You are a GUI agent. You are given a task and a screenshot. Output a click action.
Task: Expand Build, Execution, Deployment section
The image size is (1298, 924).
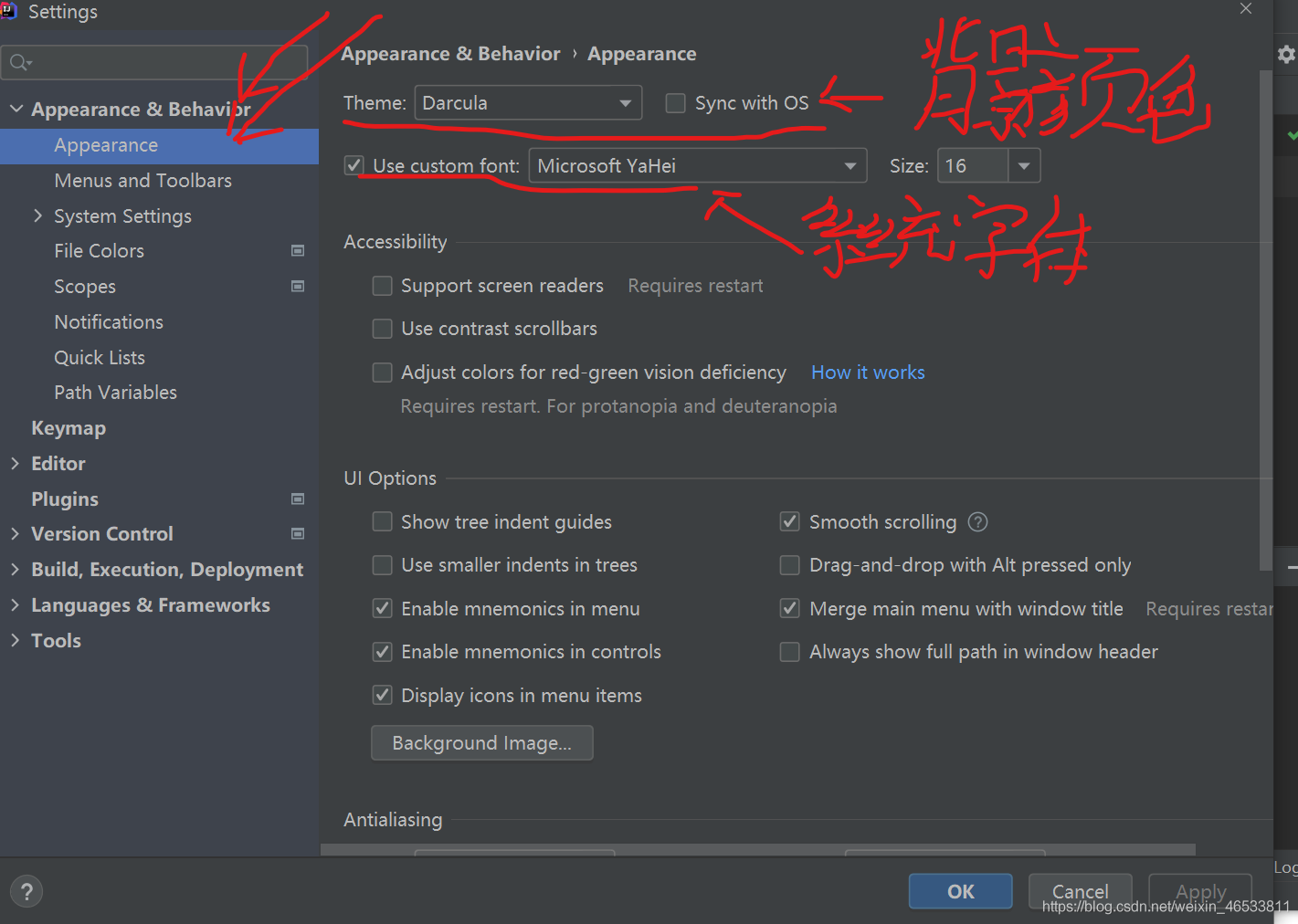coord(15,570)
